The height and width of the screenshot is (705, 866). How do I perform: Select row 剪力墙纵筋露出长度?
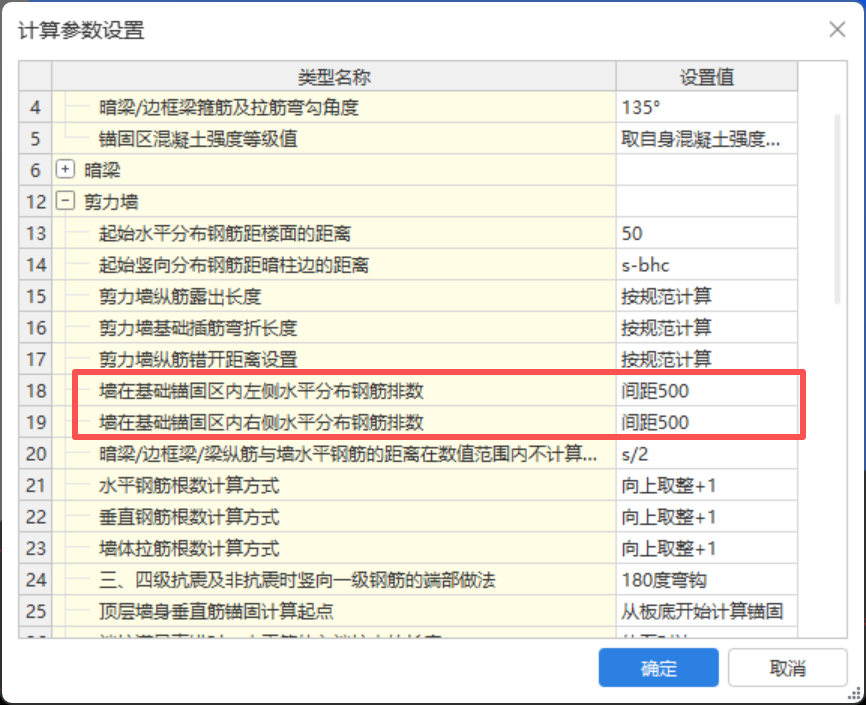pyautogui.click(x=334, y=296)
